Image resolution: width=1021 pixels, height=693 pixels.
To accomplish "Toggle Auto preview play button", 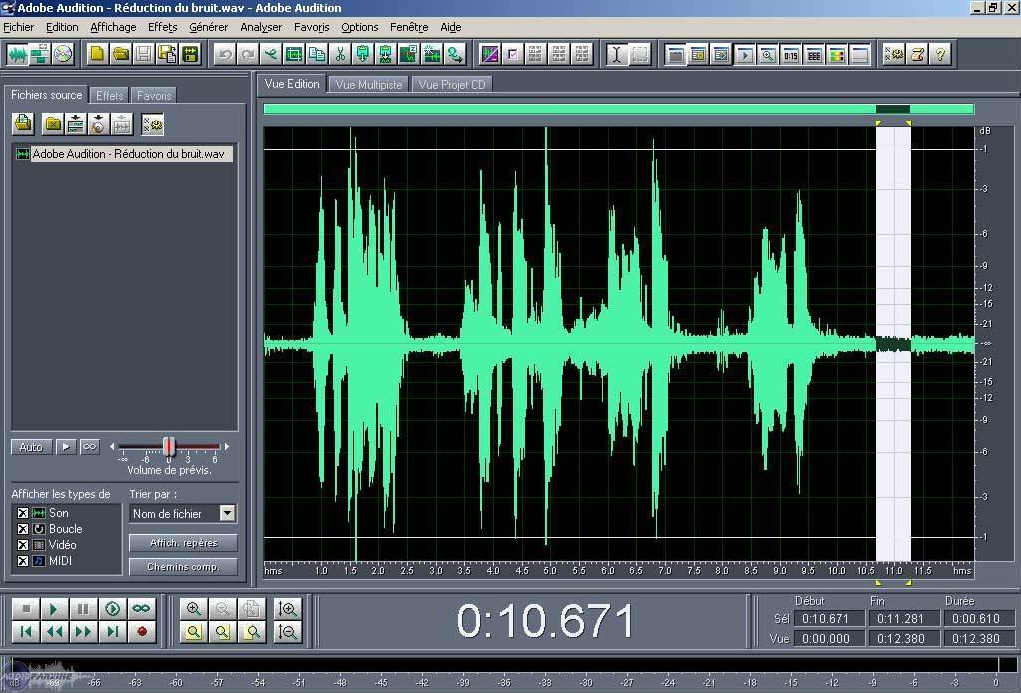I will click(31, 447).
